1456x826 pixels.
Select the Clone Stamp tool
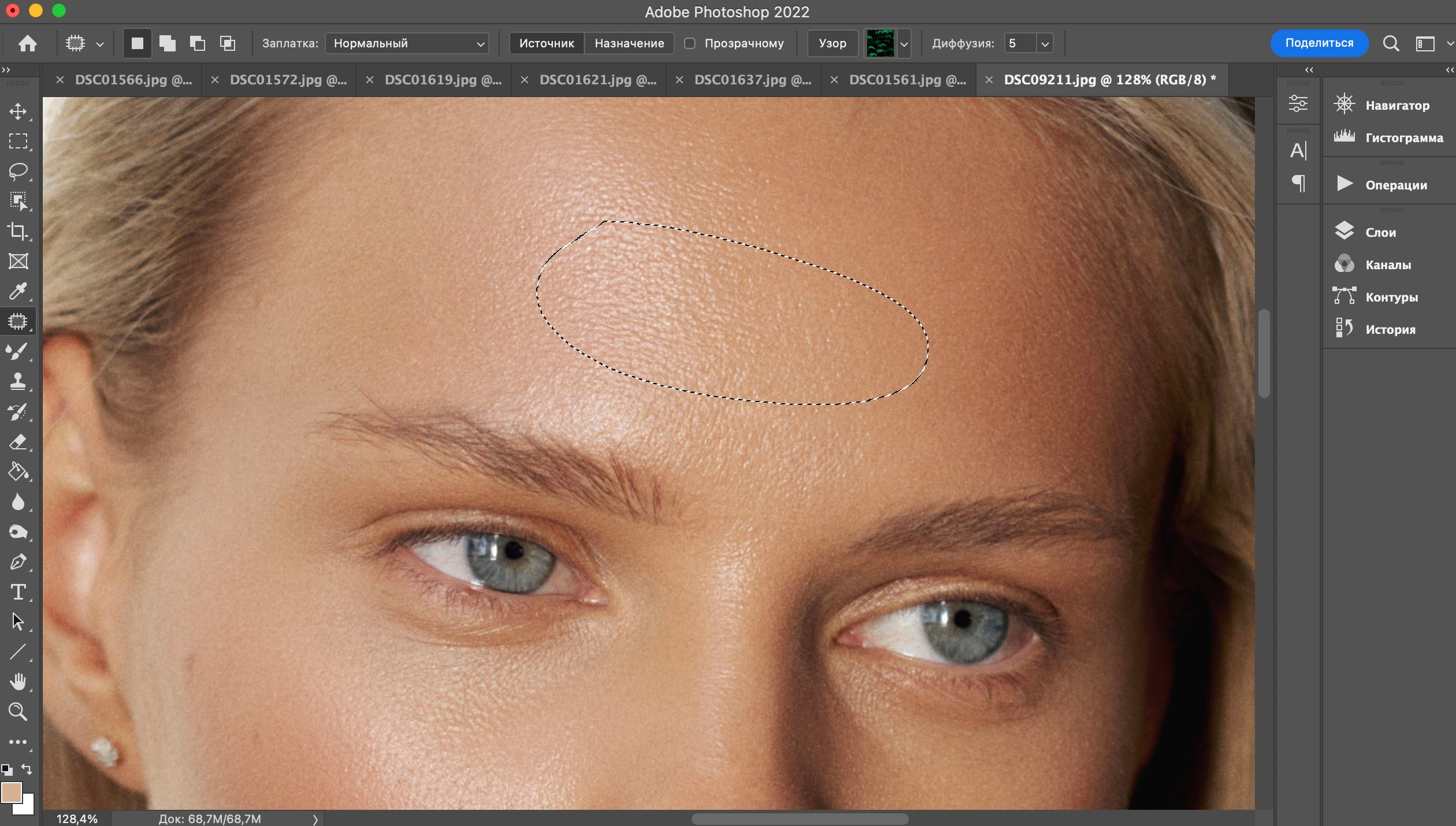click(x=18, y=382)
